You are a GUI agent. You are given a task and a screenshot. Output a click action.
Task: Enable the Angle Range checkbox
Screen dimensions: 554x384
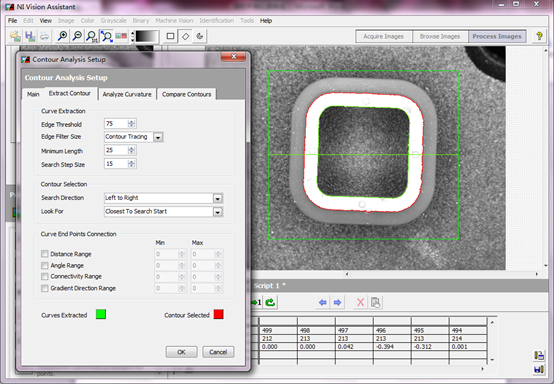[45, 265]
